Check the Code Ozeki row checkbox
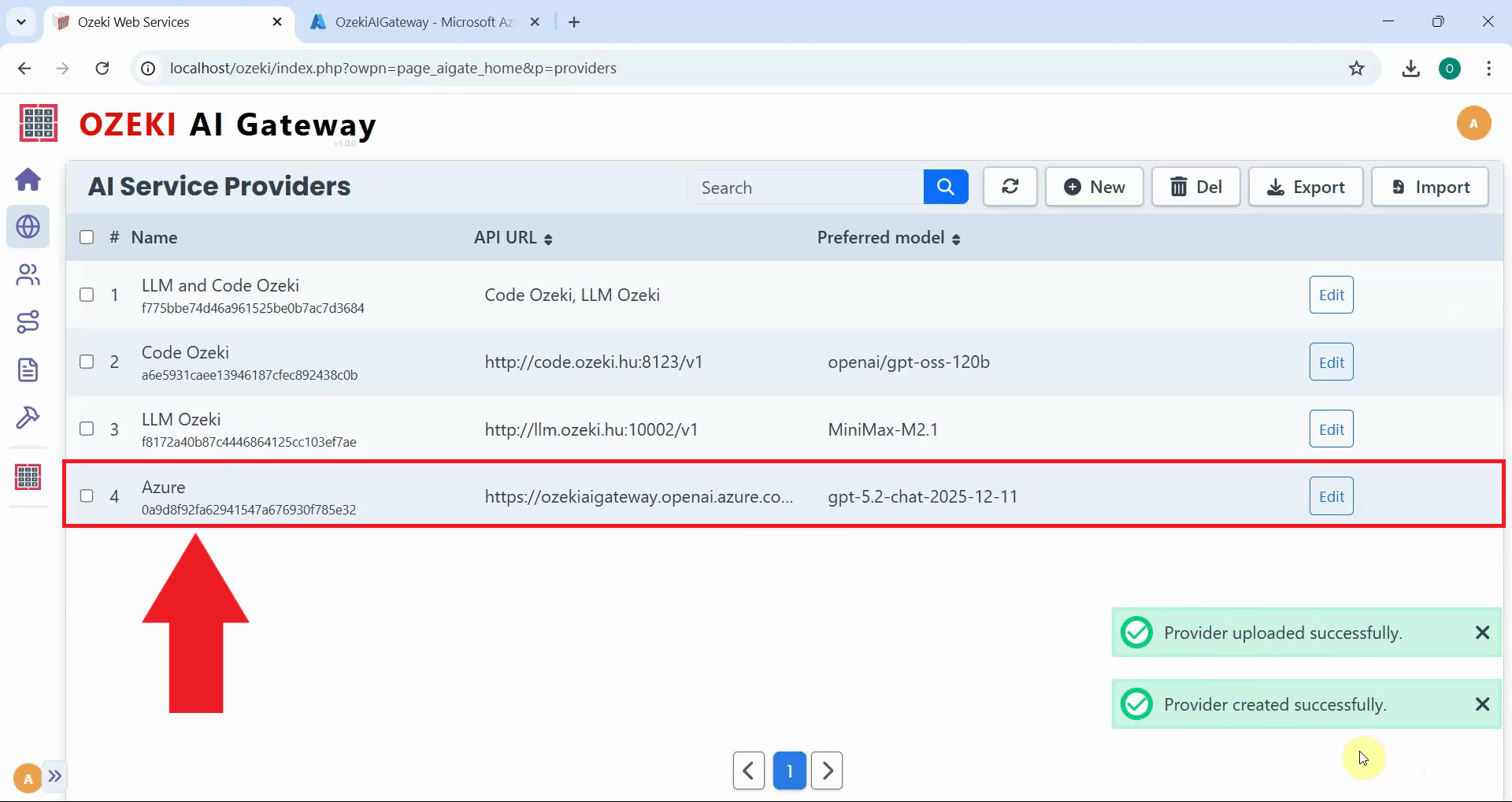The width and height of the screenshot is (1512, 802). click(87, 362)
